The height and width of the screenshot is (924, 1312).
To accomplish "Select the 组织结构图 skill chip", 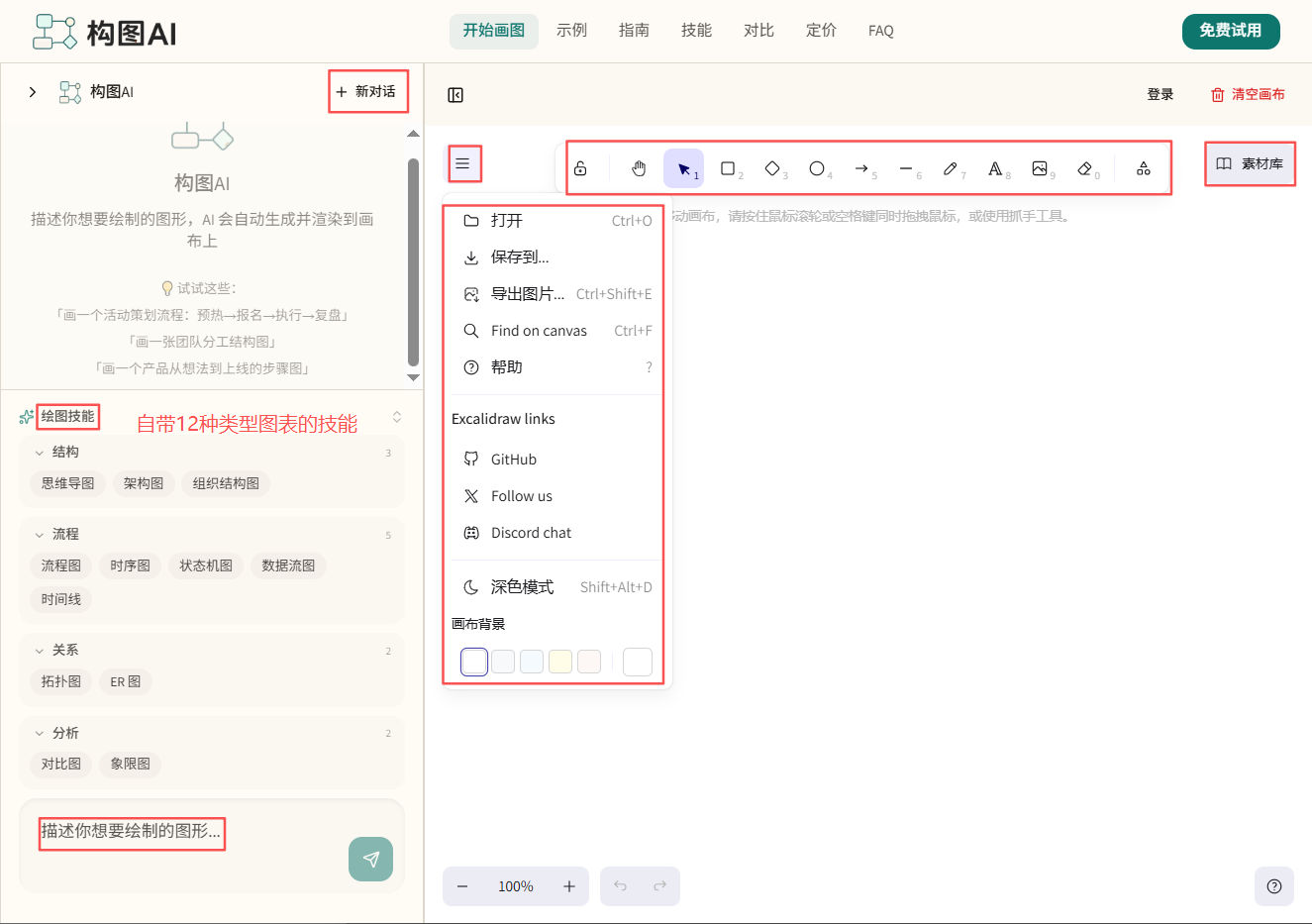I will [226, 483].
